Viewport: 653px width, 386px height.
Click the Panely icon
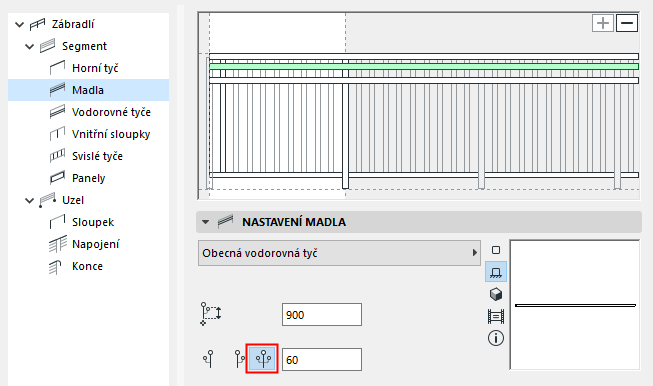[57, 178]
